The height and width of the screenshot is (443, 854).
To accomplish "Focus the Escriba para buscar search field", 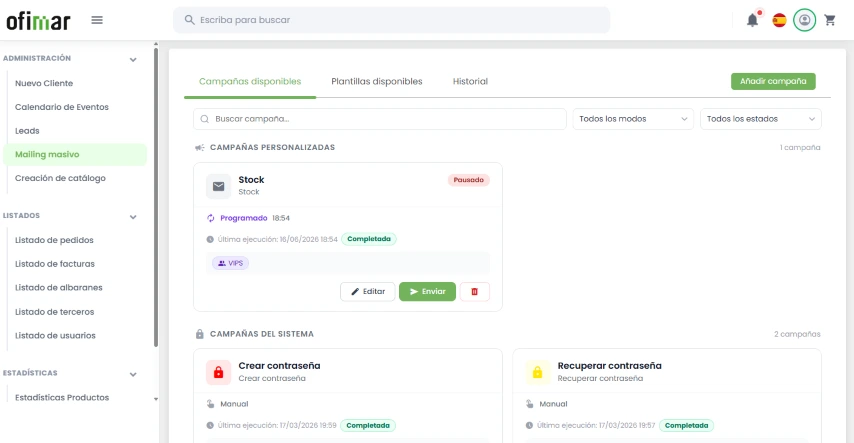I will point(392,20).
